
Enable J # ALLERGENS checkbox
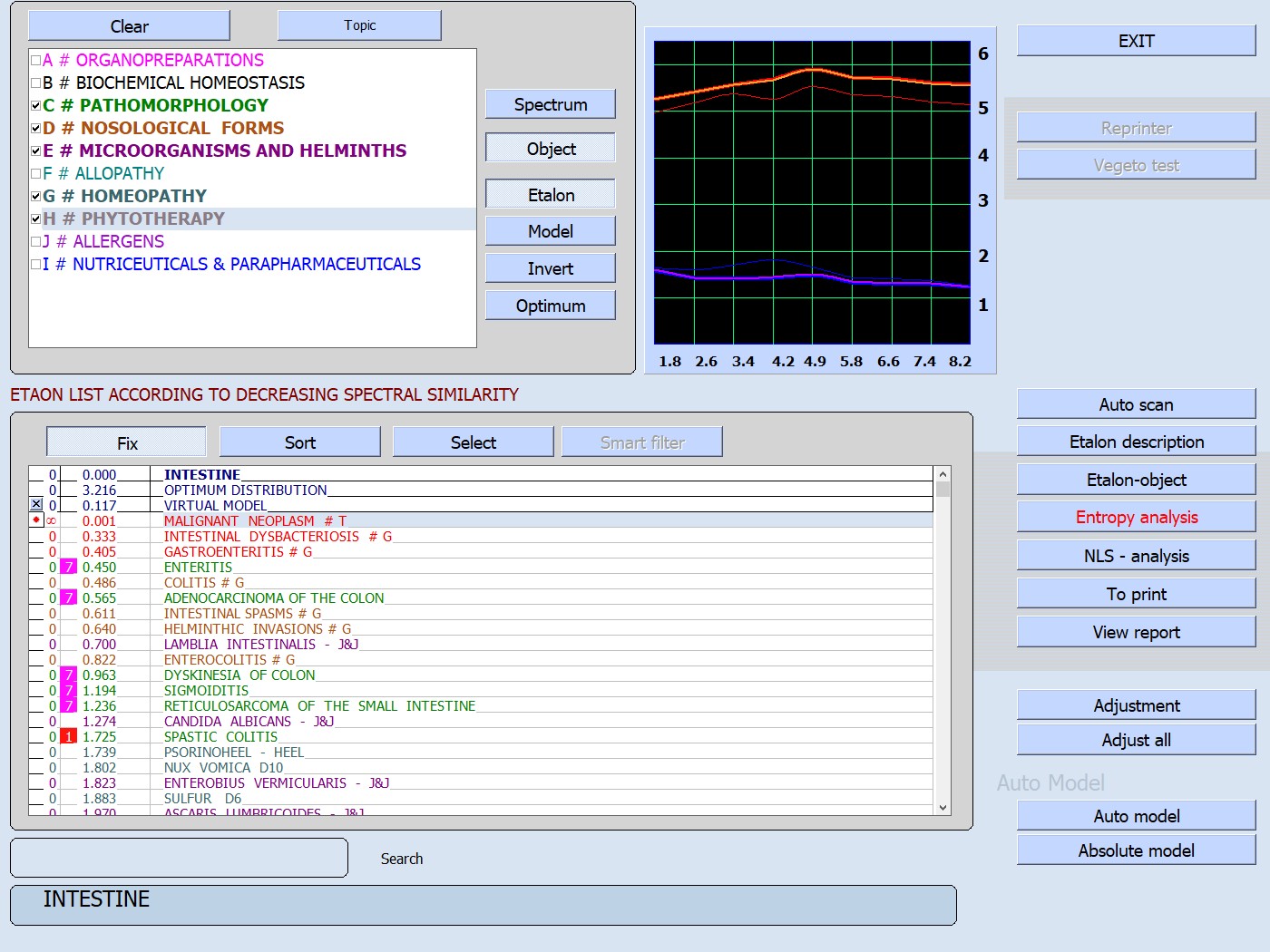click(x=36, y=242)
